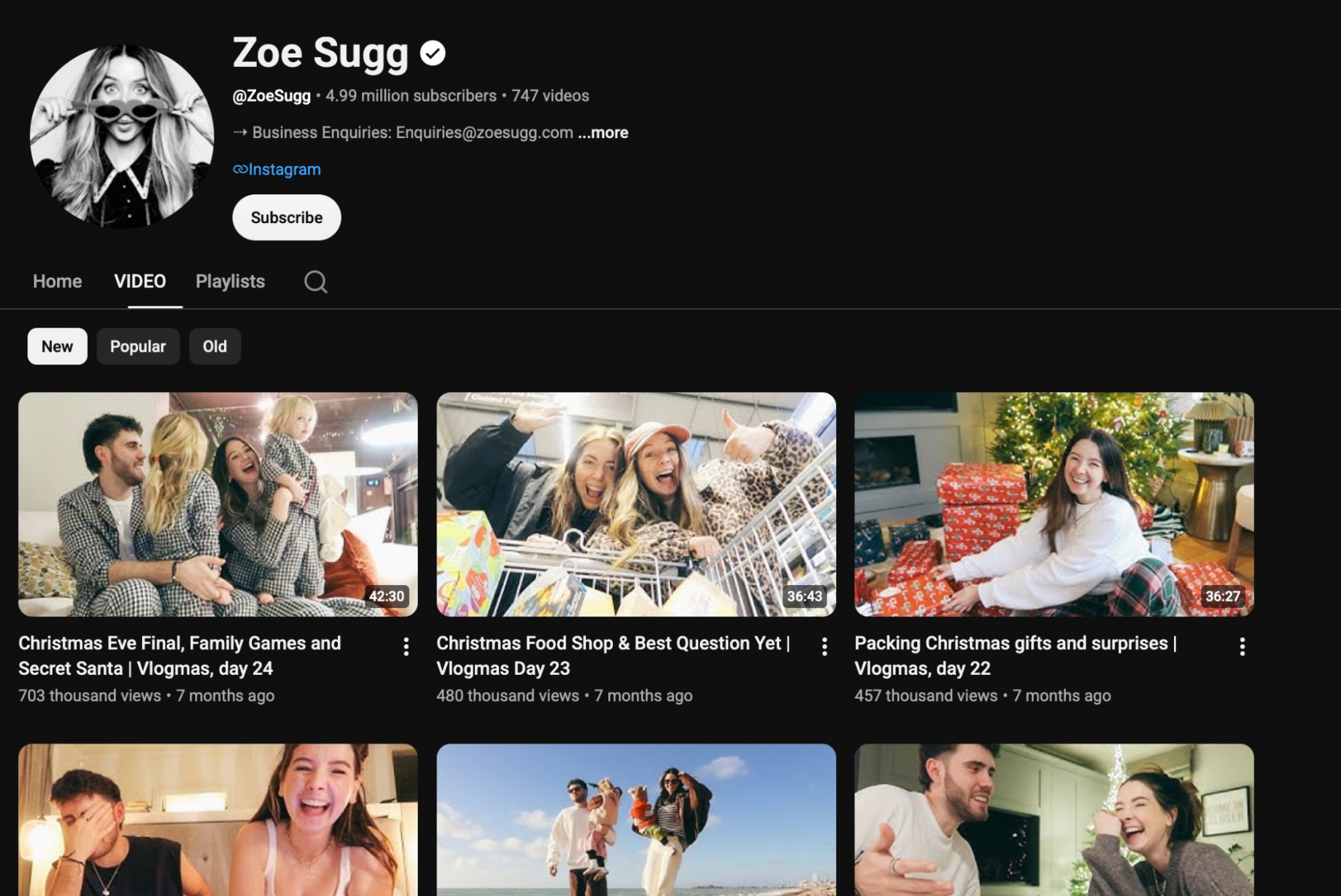The height and width of the screenshot is (896, 1341).
Task: Click the Business Enquiries email description text
Action: [412, 133]
